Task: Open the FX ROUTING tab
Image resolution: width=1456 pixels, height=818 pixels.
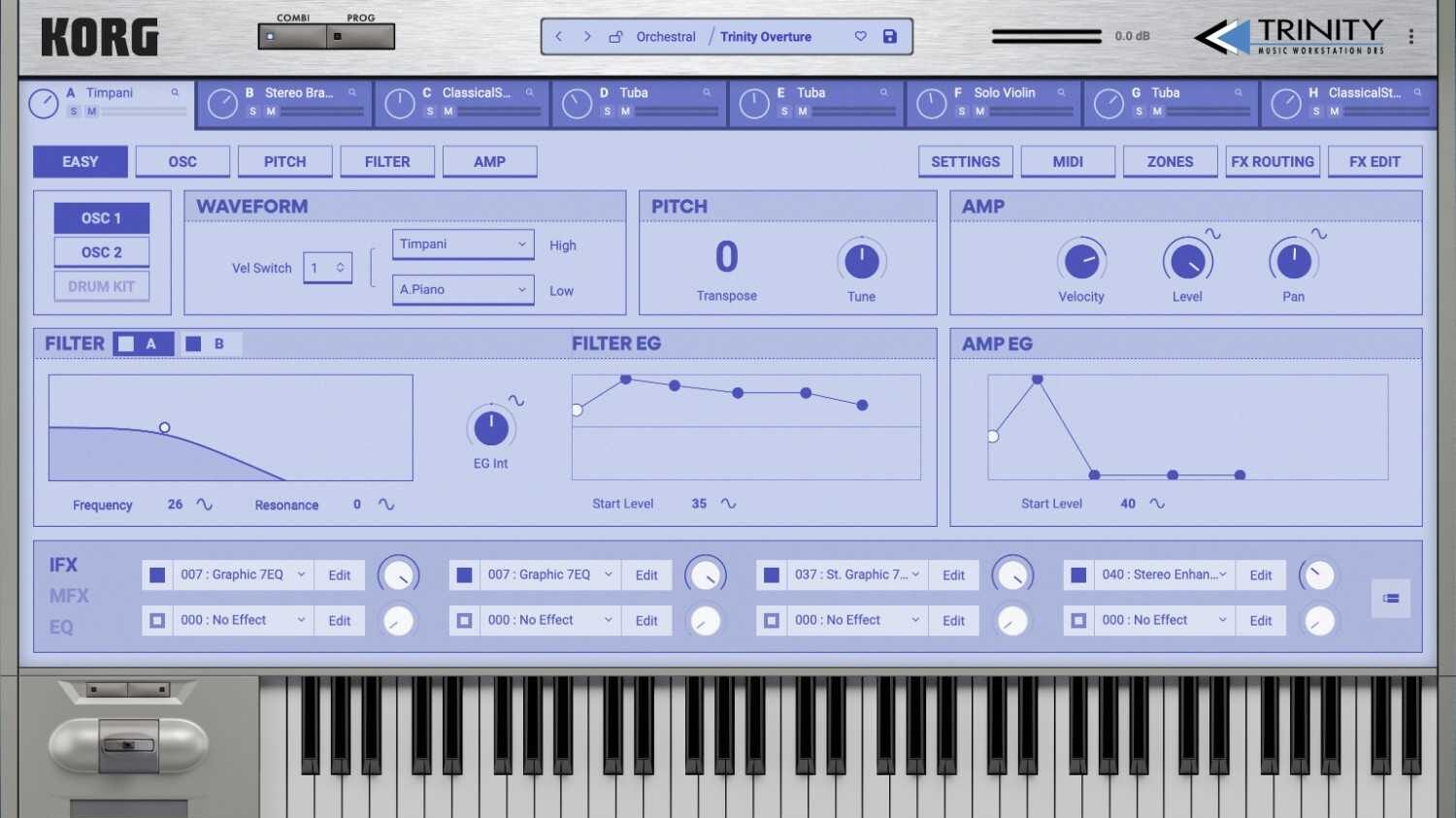Action: click(x=1272, y=162)
